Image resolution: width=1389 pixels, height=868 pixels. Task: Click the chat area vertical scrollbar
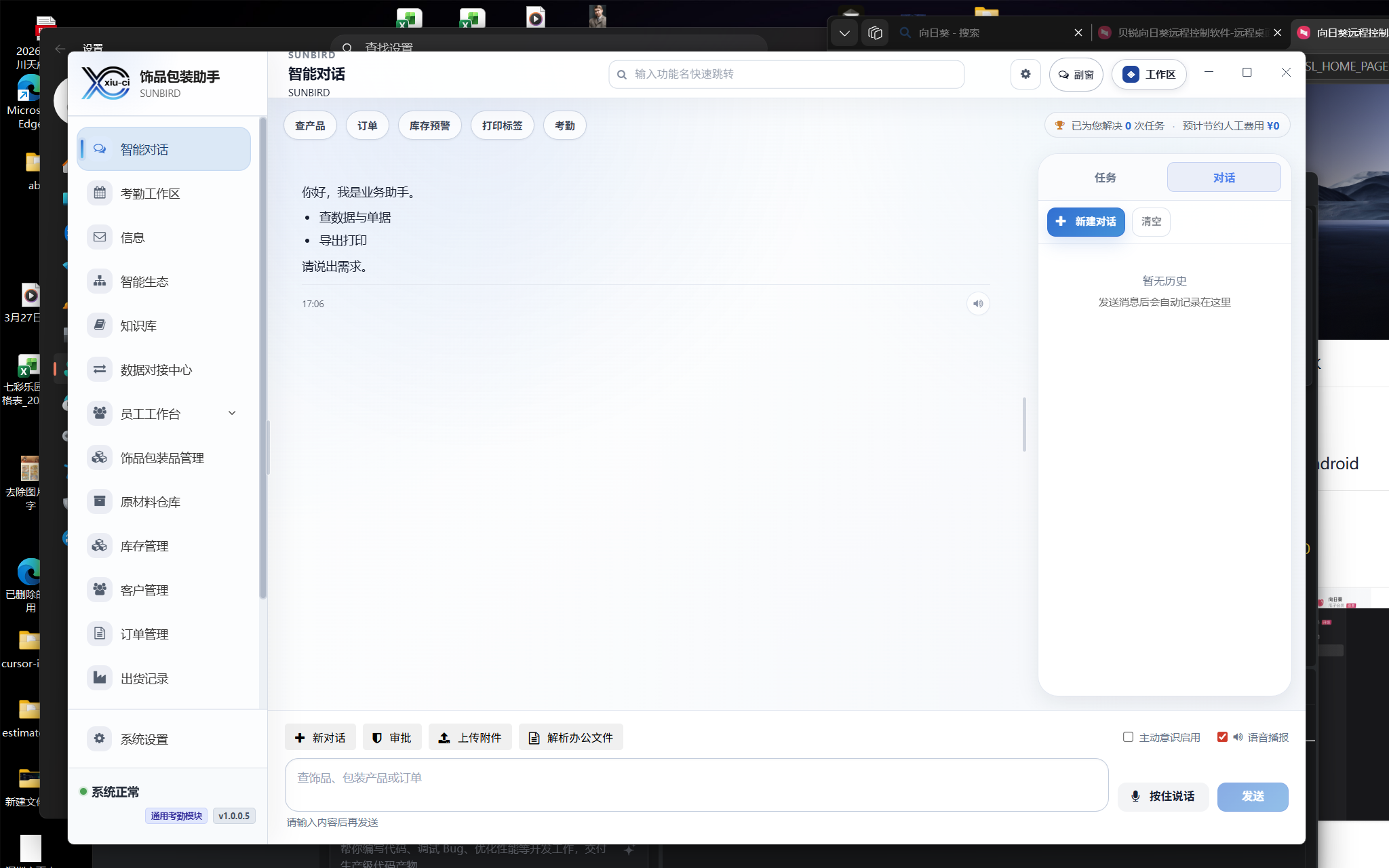(x=1024, y=424)
